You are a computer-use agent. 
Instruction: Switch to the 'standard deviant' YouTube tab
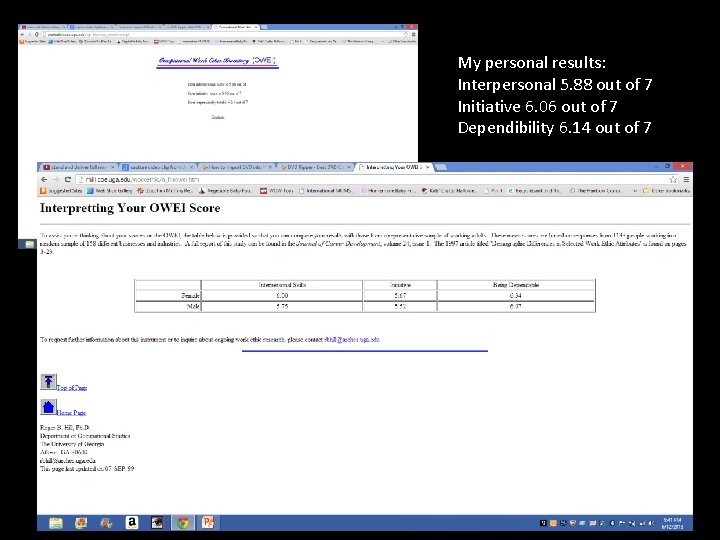pos(78,167)
